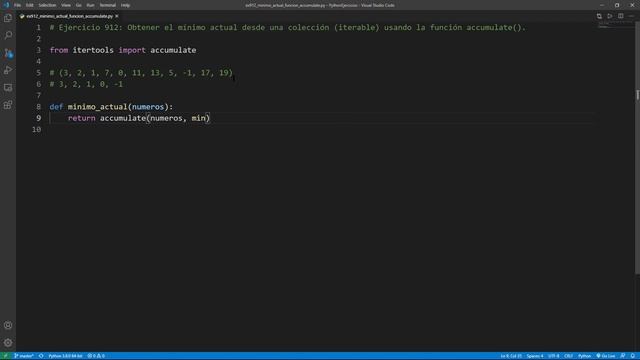
Task: Open the View menu
Action: [x=66, y=5]
